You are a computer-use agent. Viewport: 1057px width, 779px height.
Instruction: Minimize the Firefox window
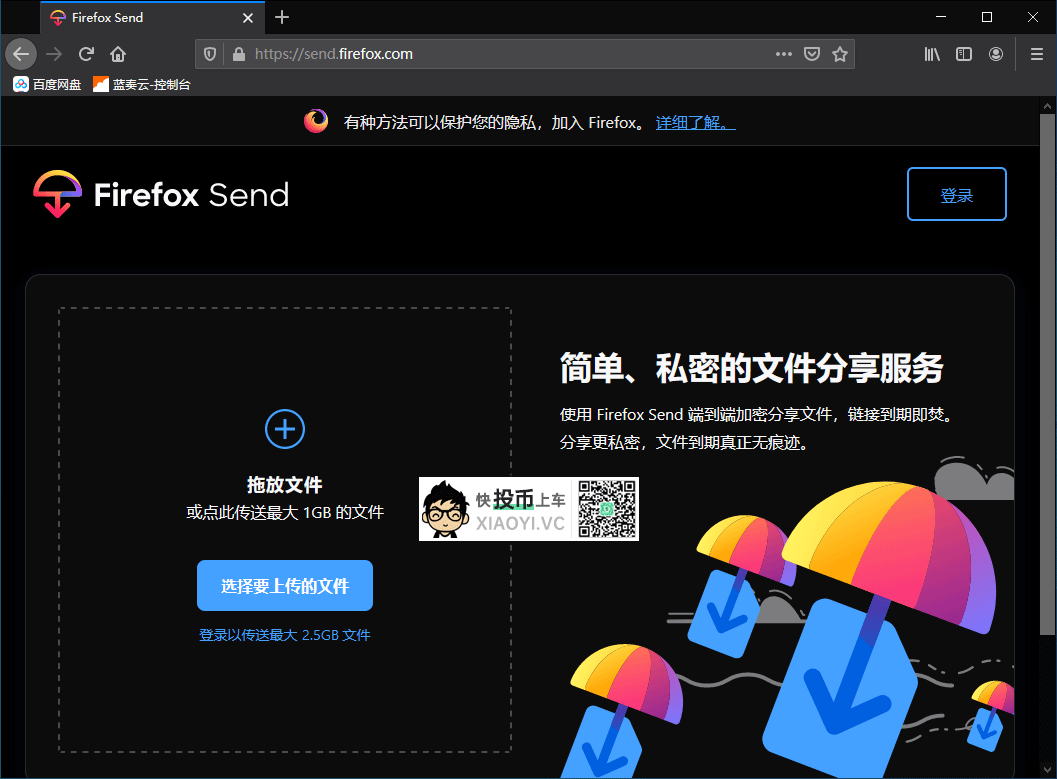click(x=941, y=17)
